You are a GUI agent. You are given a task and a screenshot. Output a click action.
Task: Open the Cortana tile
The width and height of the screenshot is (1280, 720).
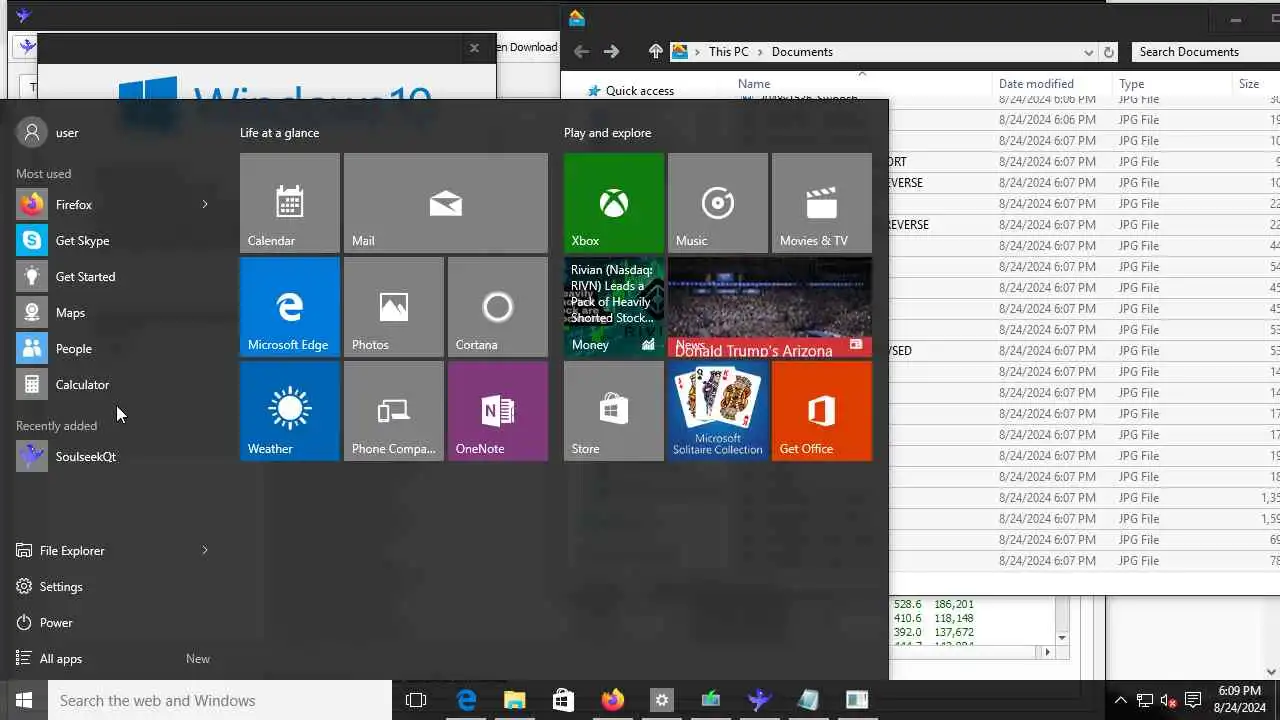498,307
